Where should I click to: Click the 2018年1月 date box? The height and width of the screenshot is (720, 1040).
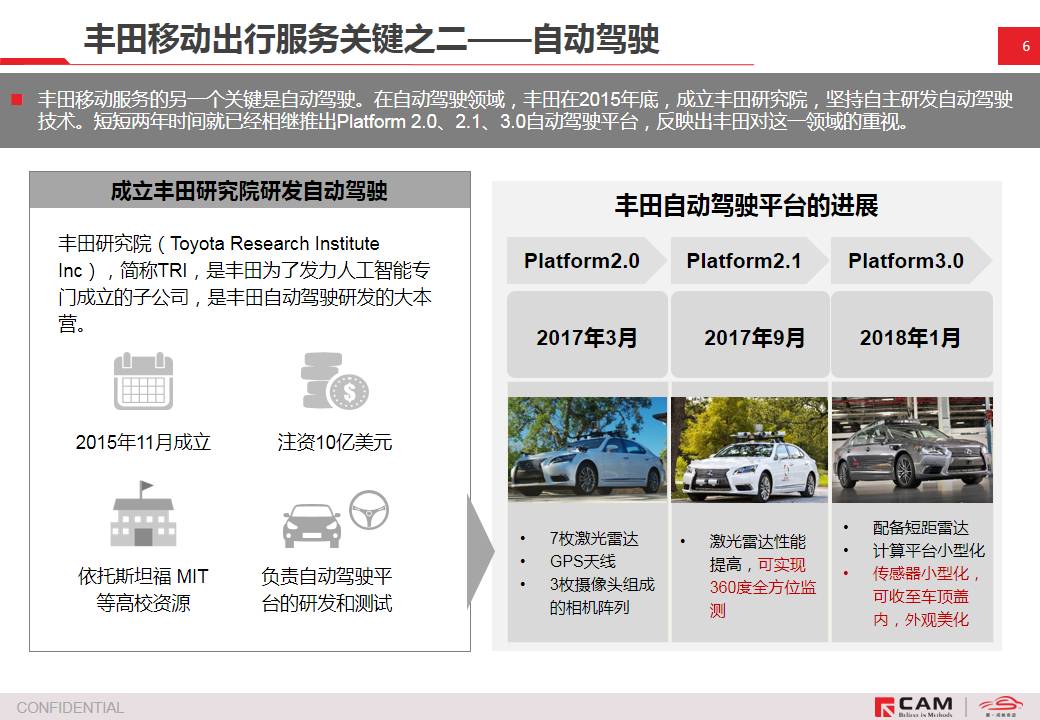[x=912, y=335]
